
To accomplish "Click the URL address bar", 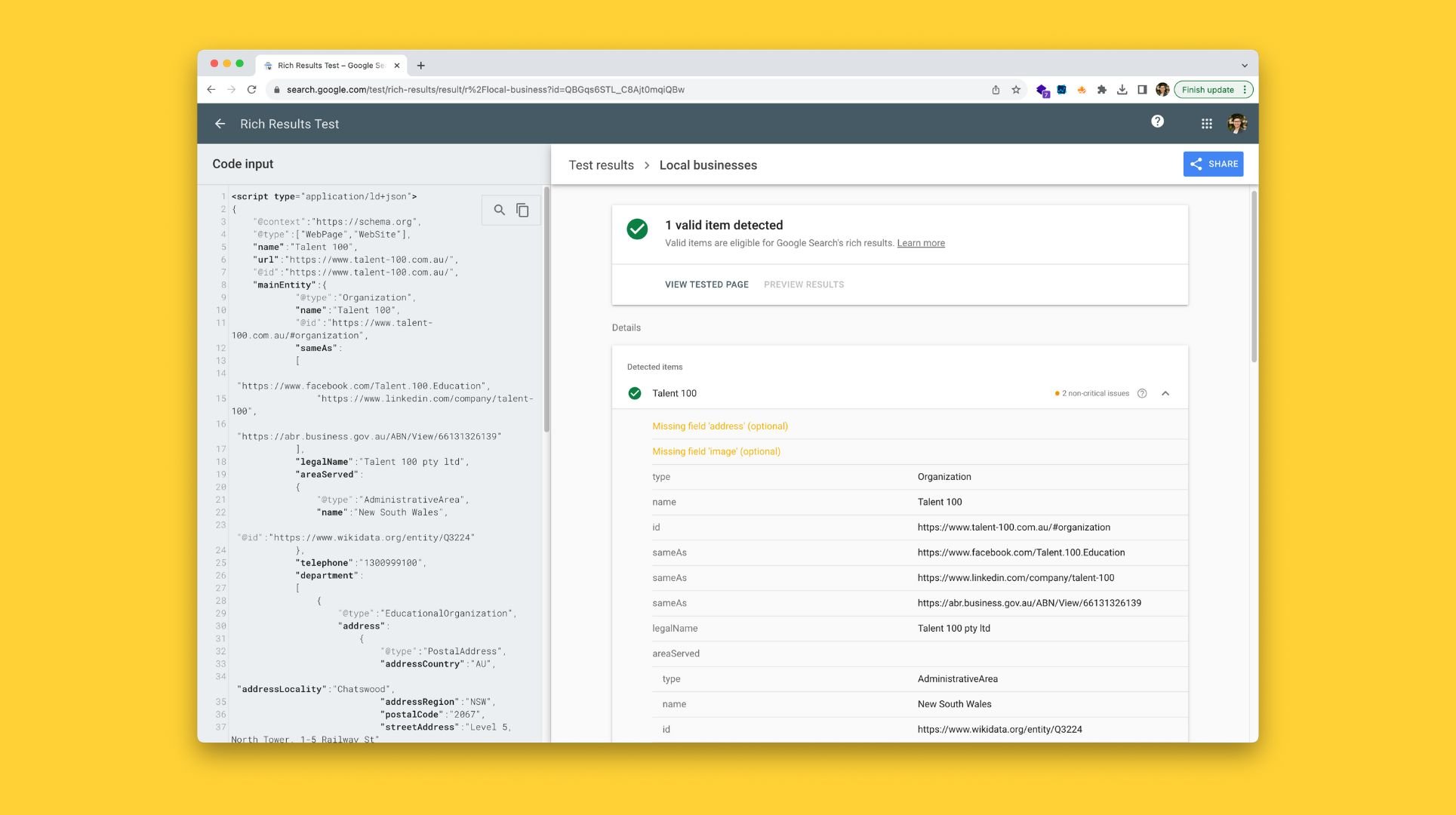I will (604, 90).
